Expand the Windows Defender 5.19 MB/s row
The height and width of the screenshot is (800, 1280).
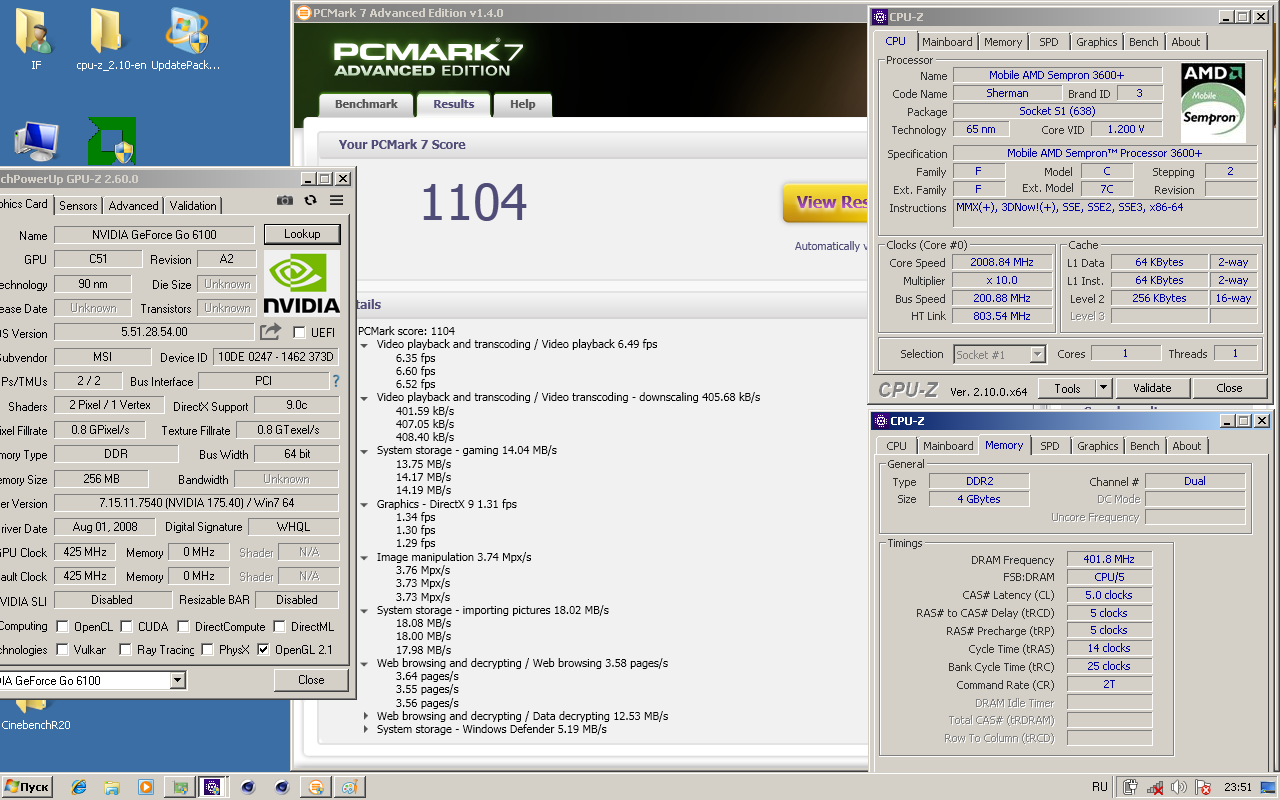coord(366,729)
